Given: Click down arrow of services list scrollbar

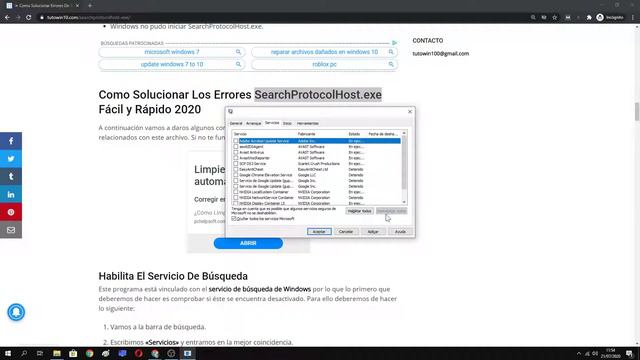Looking at the screenshot, I should (404, 202).
